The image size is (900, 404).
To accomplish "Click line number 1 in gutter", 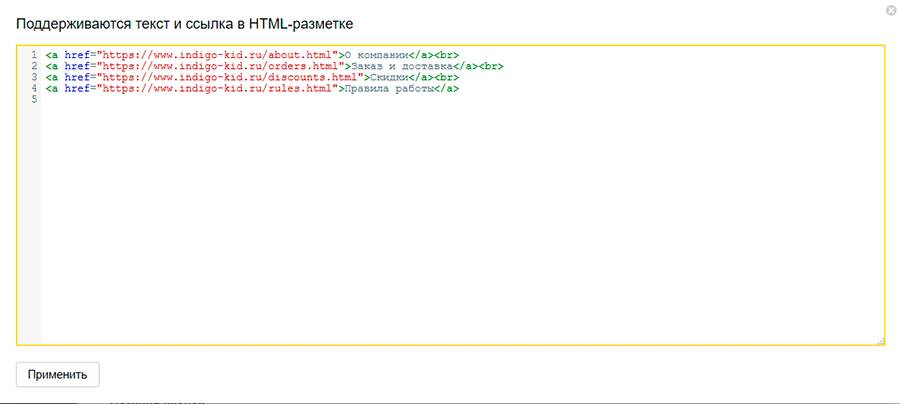I will (33, 55).
